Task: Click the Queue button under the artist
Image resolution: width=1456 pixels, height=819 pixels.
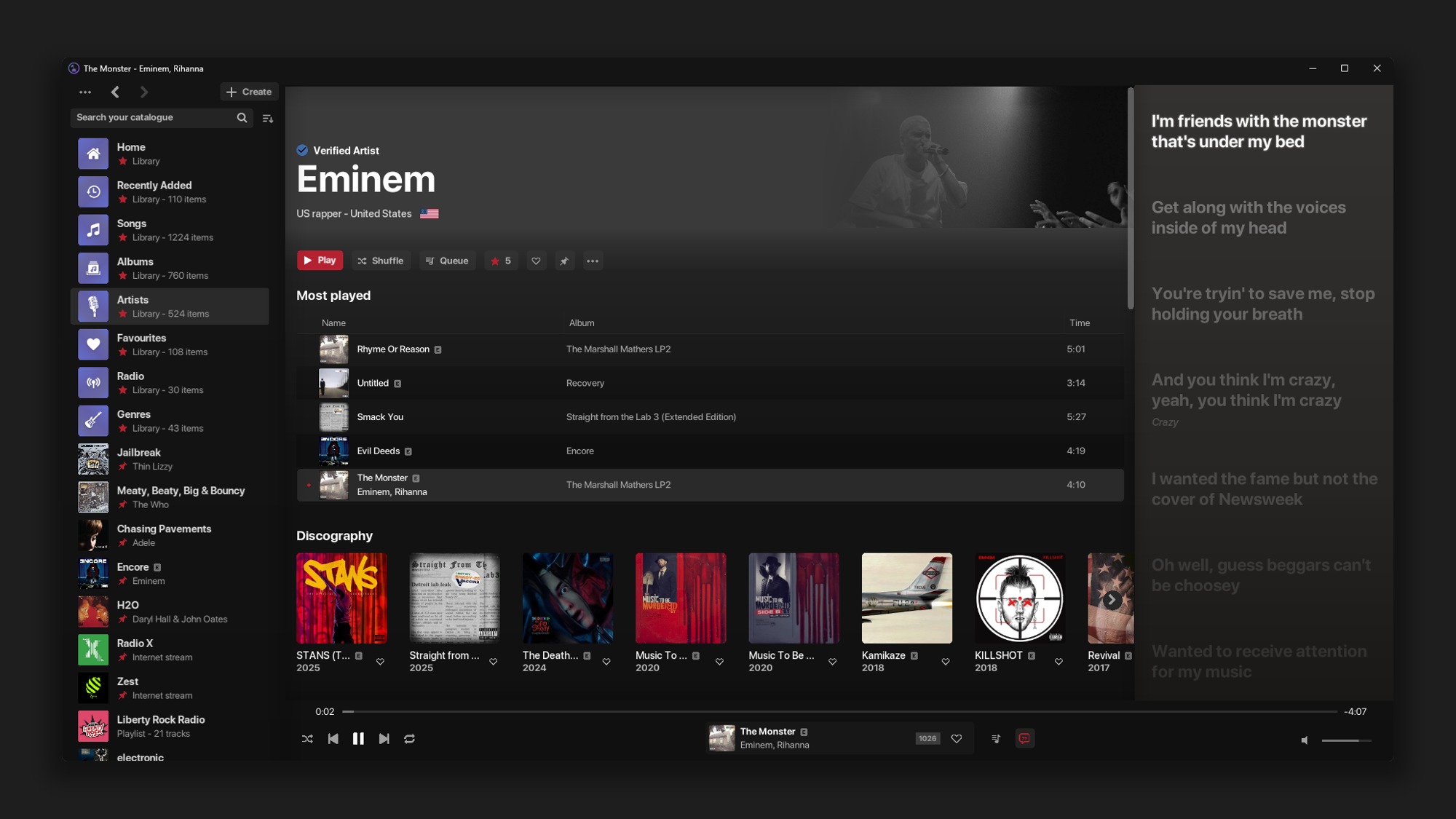Action: (447, 261)
